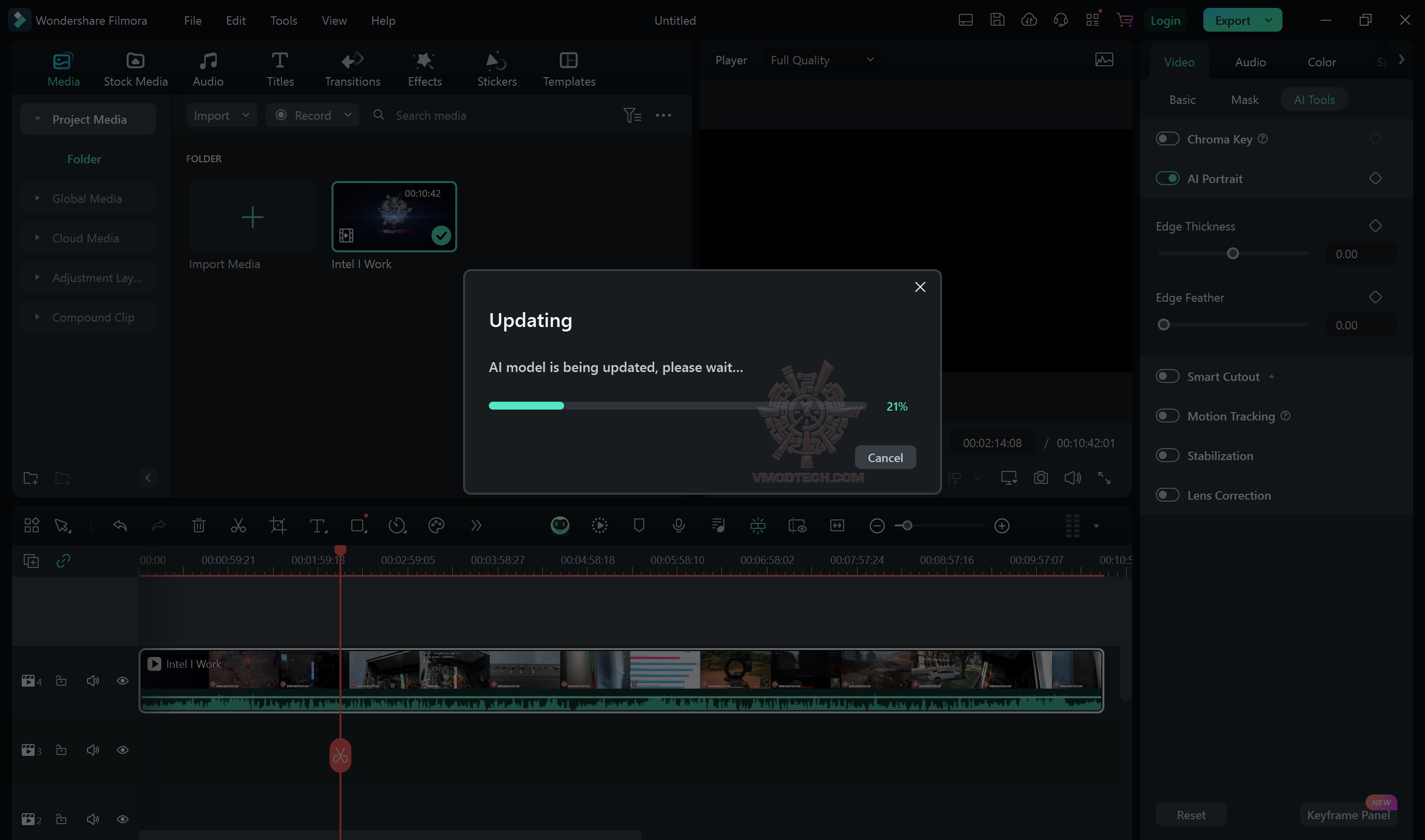Select the Crop tool icon

point(278,526)
